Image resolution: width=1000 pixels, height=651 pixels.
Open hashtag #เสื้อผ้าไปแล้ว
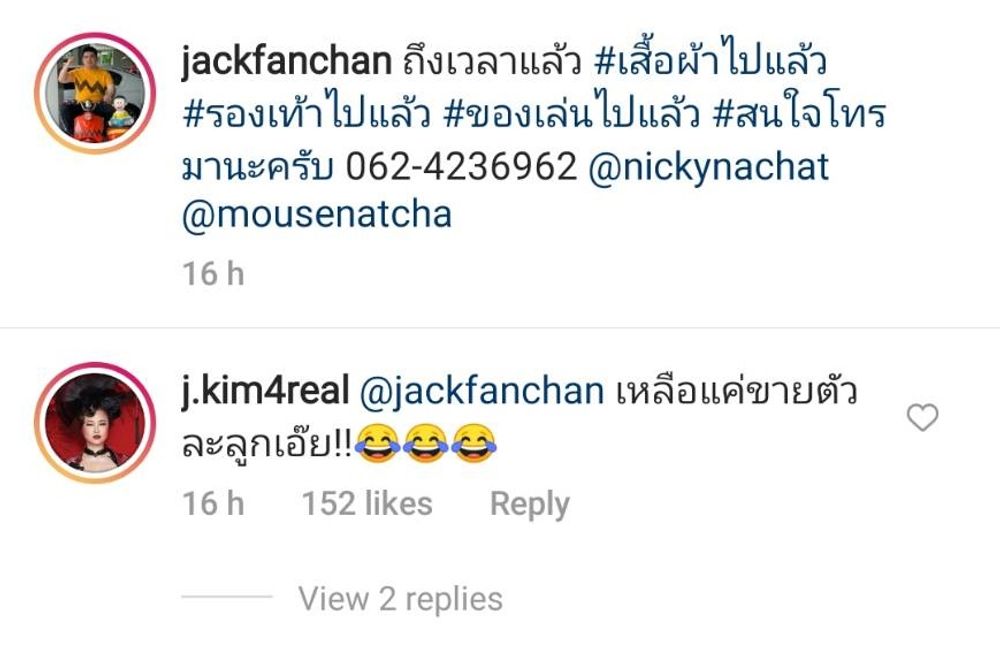coord(710,61)
